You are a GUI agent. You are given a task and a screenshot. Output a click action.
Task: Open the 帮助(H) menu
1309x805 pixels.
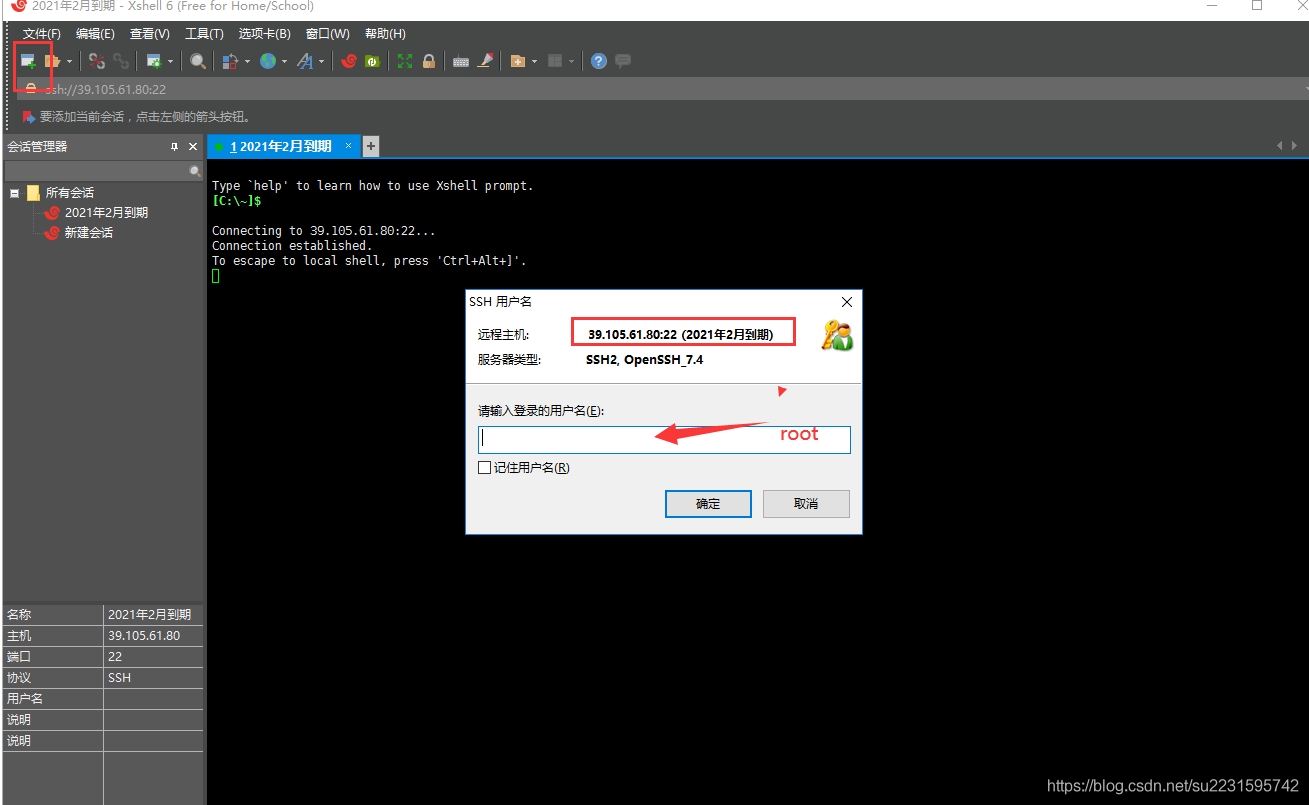(x=385, y=34)
